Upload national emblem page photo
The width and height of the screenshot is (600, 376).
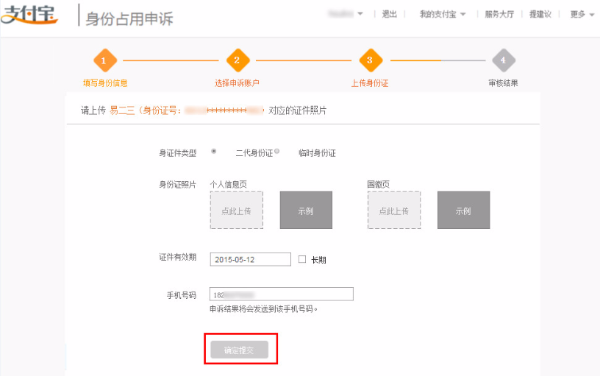(394, 210)
